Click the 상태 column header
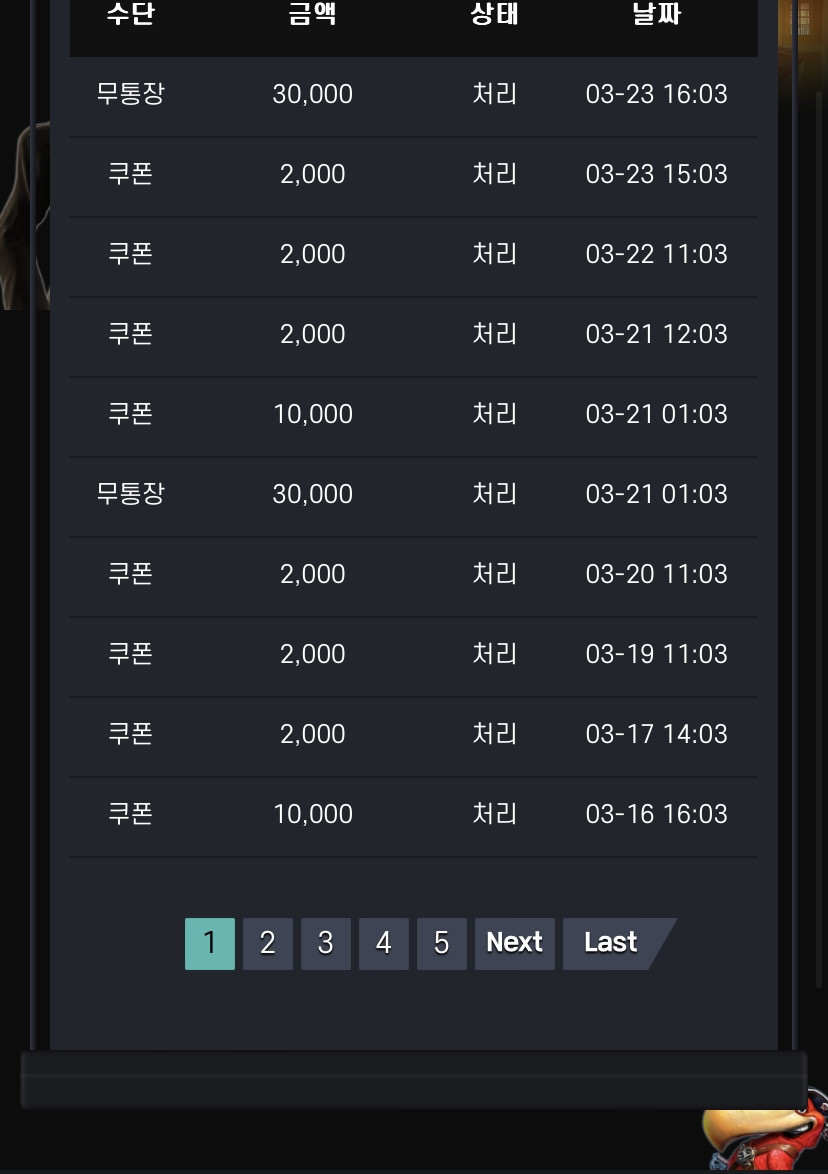Image resolution: width=828 pixels, height=1174 pixels. (494, 14)
